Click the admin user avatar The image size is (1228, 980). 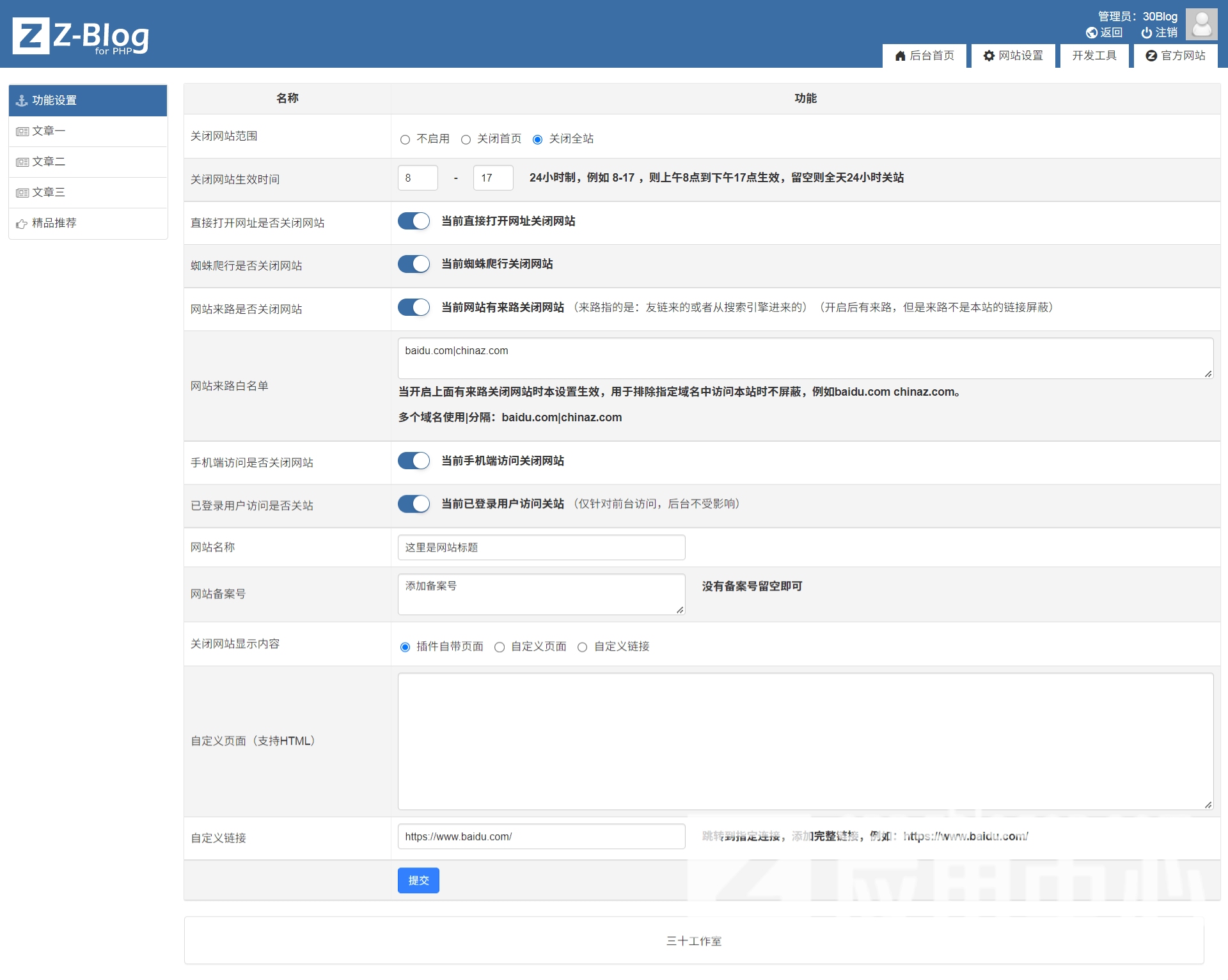pos(1201,25)
